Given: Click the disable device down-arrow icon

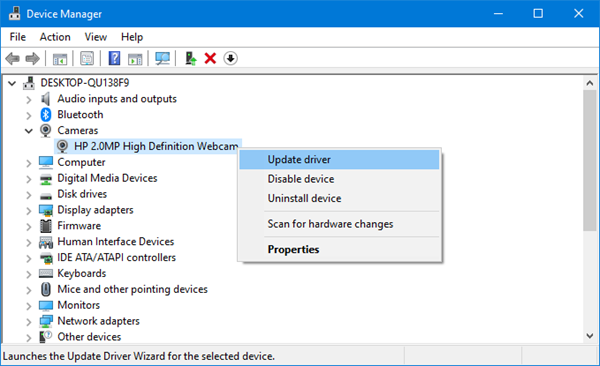Looking at the screenshot, I should [x=230, y=59].
